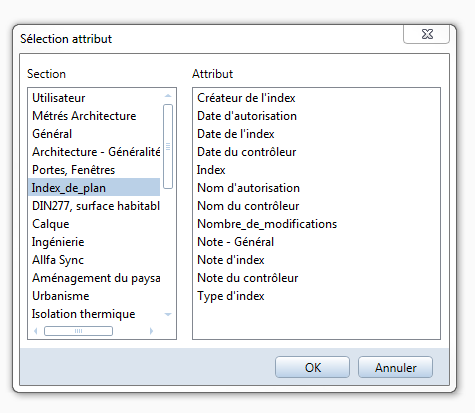Select the Nombre_de_modifications attribute
Image resolution: width=475 pixels, height=413 pixels.
(267, 224)
